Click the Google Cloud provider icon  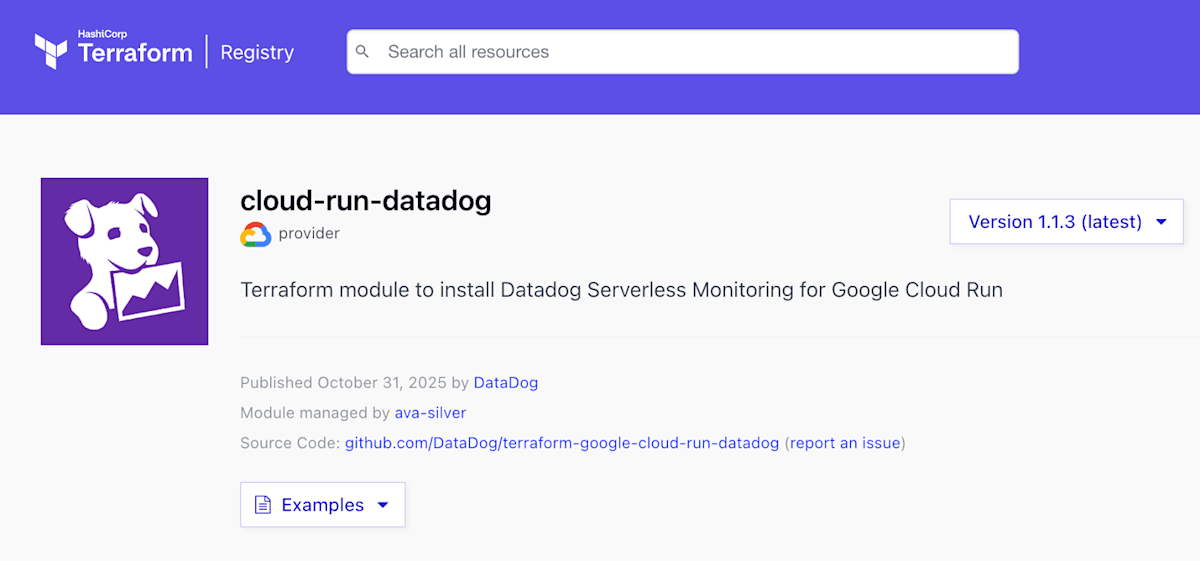[256, 234]
